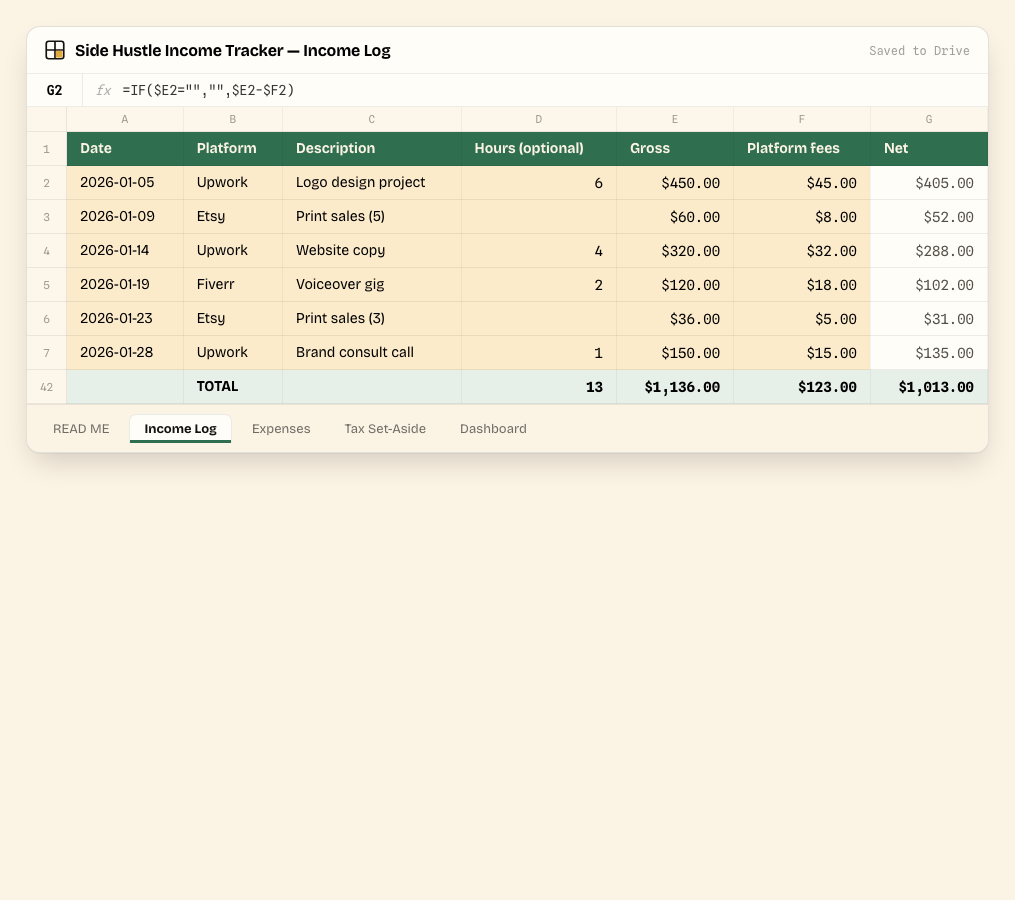Select row 1 header number

click(x=47, y=149)
